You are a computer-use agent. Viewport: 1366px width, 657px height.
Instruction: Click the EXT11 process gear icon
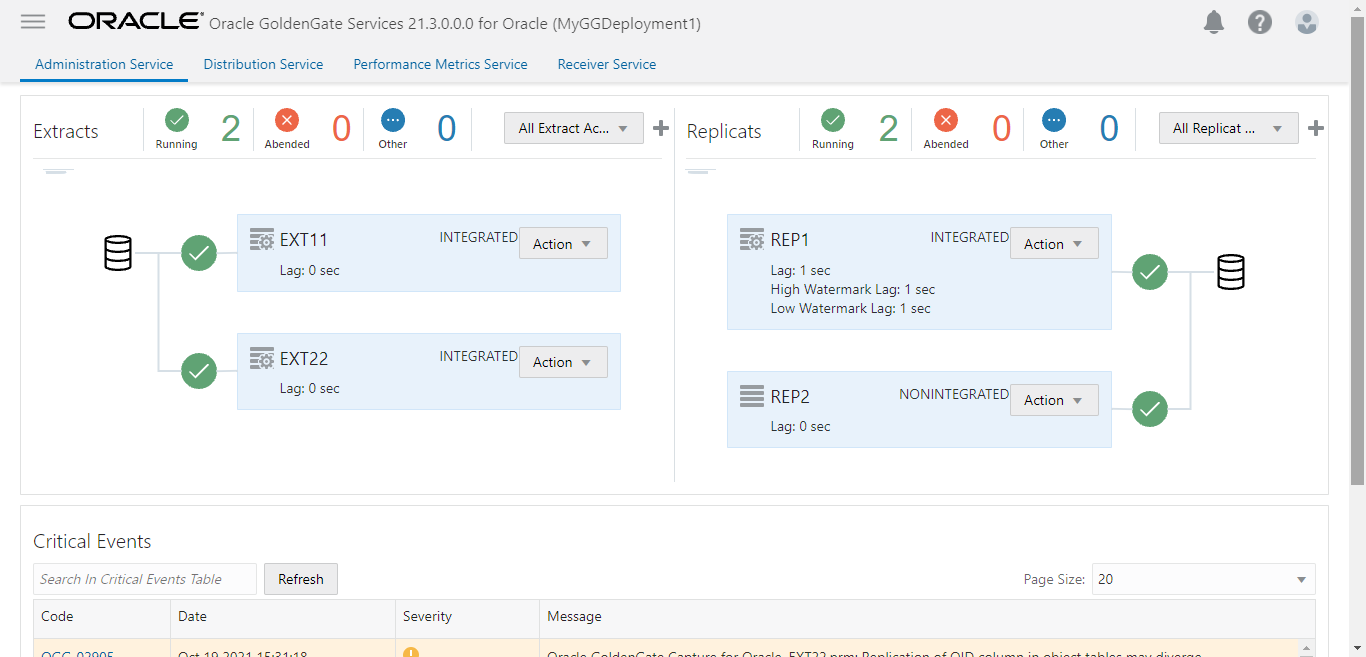pyautogui.click(x=261, y=240)
